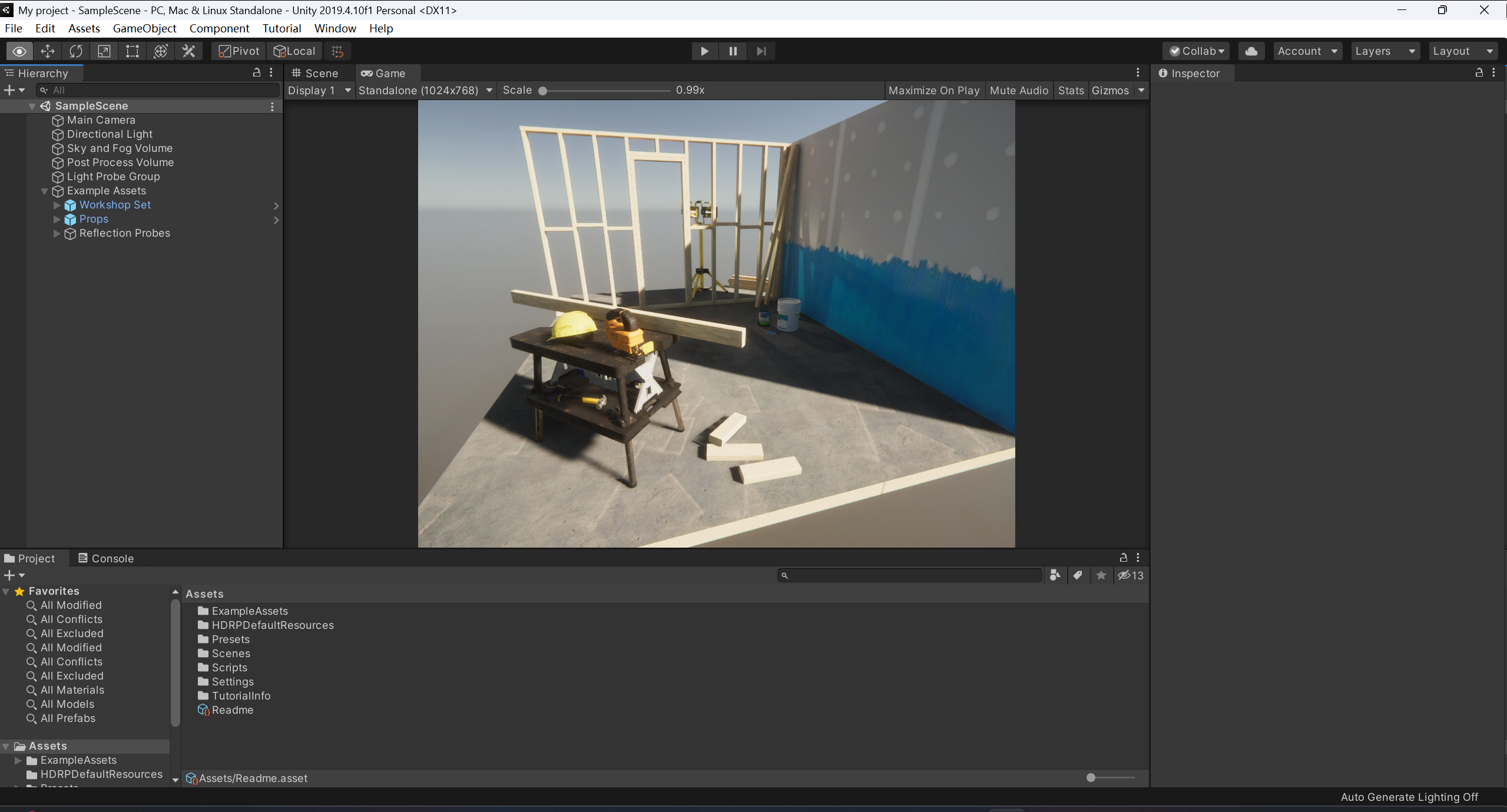Click the Collab button
1507x812 pixels.
[x=1197, y=51]
